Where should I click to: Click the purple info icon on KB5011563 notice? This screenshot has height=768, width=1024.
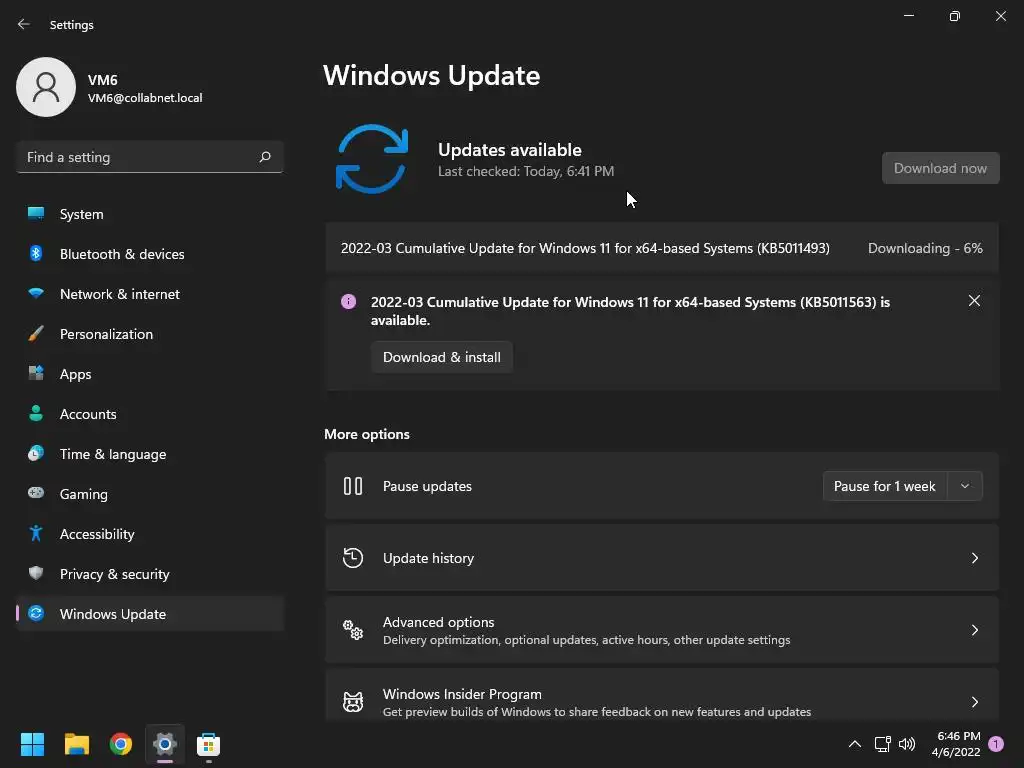(349, 302)
